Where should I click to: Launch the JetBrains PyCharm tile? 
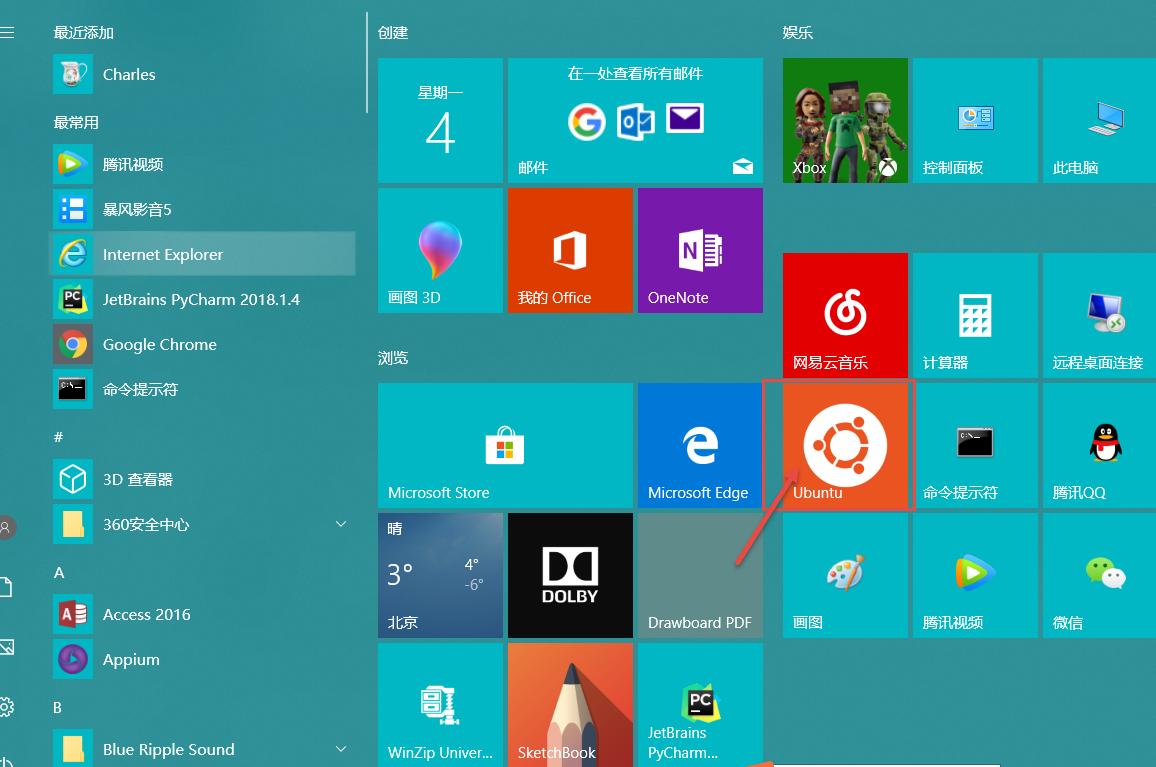tap(700, 705)
